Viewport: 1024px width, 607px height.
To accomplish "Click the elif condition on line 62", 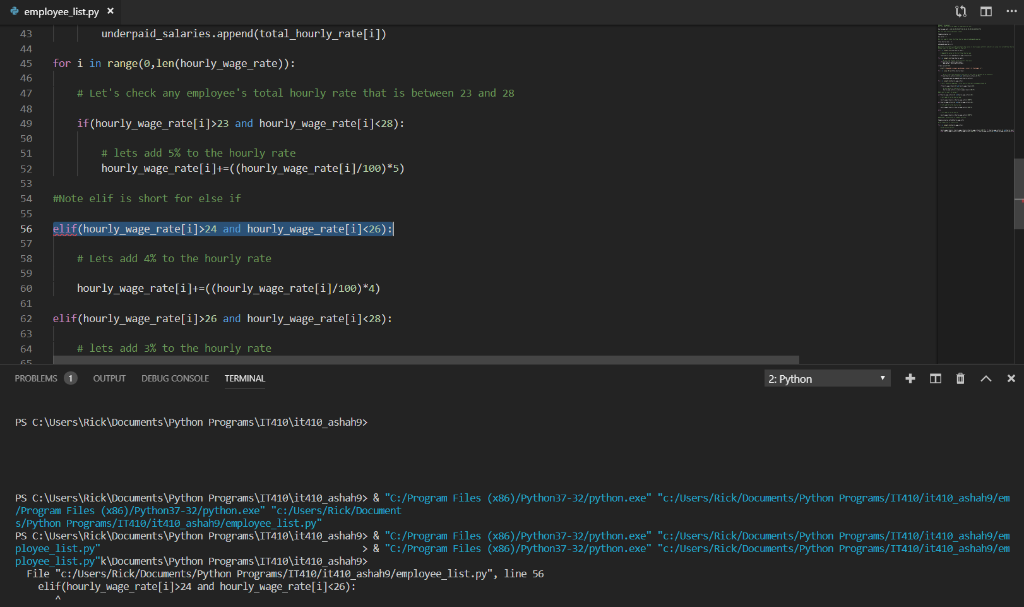I will [223, 319].
